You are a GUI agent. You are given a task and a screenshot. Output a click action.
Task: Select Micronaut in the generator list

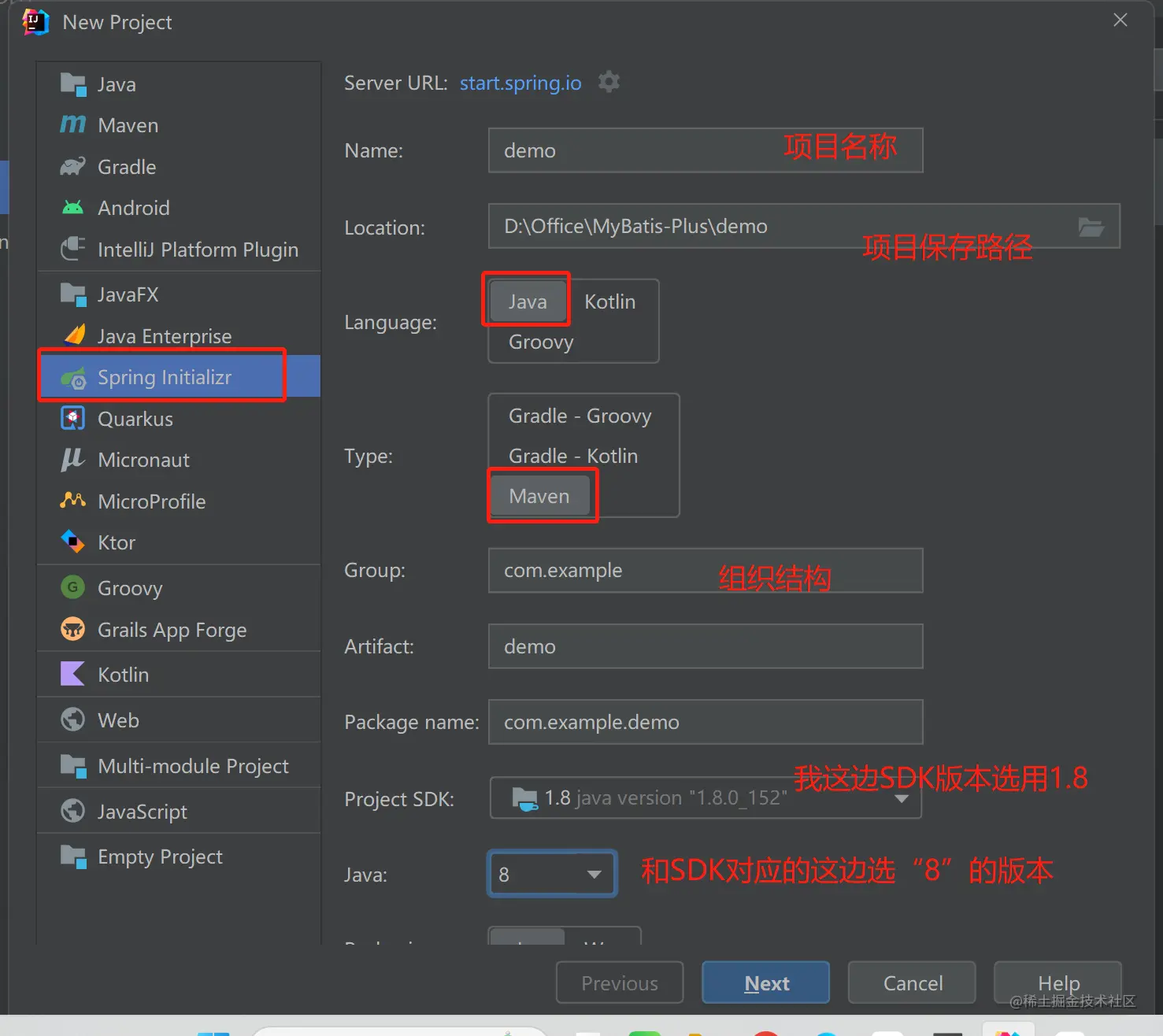(x=179, y=460)
